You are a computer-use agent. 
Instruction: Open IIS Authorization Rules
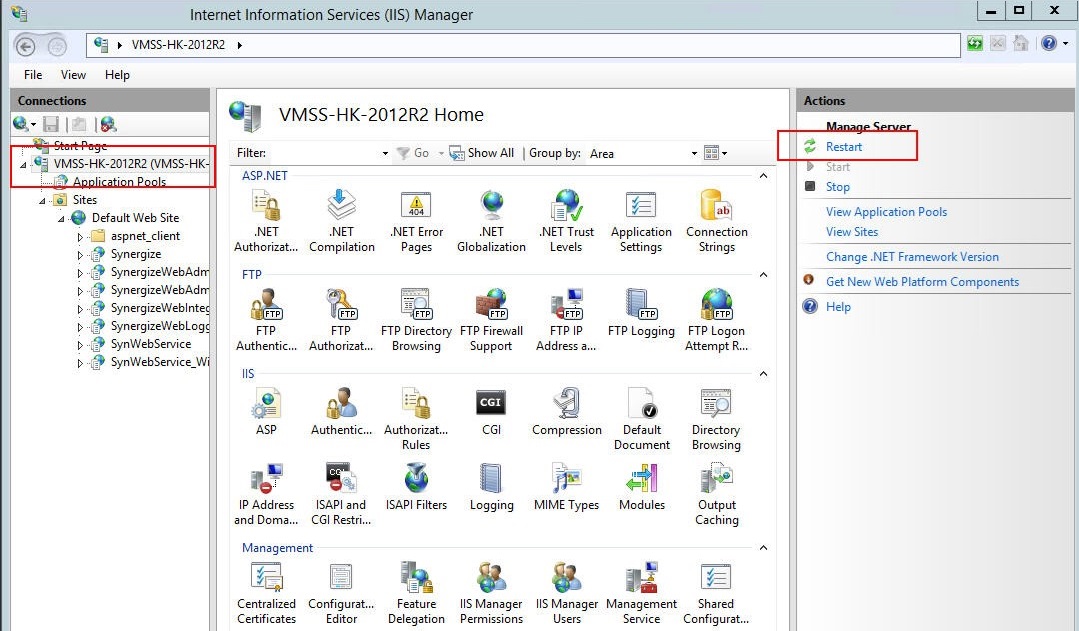416,418
